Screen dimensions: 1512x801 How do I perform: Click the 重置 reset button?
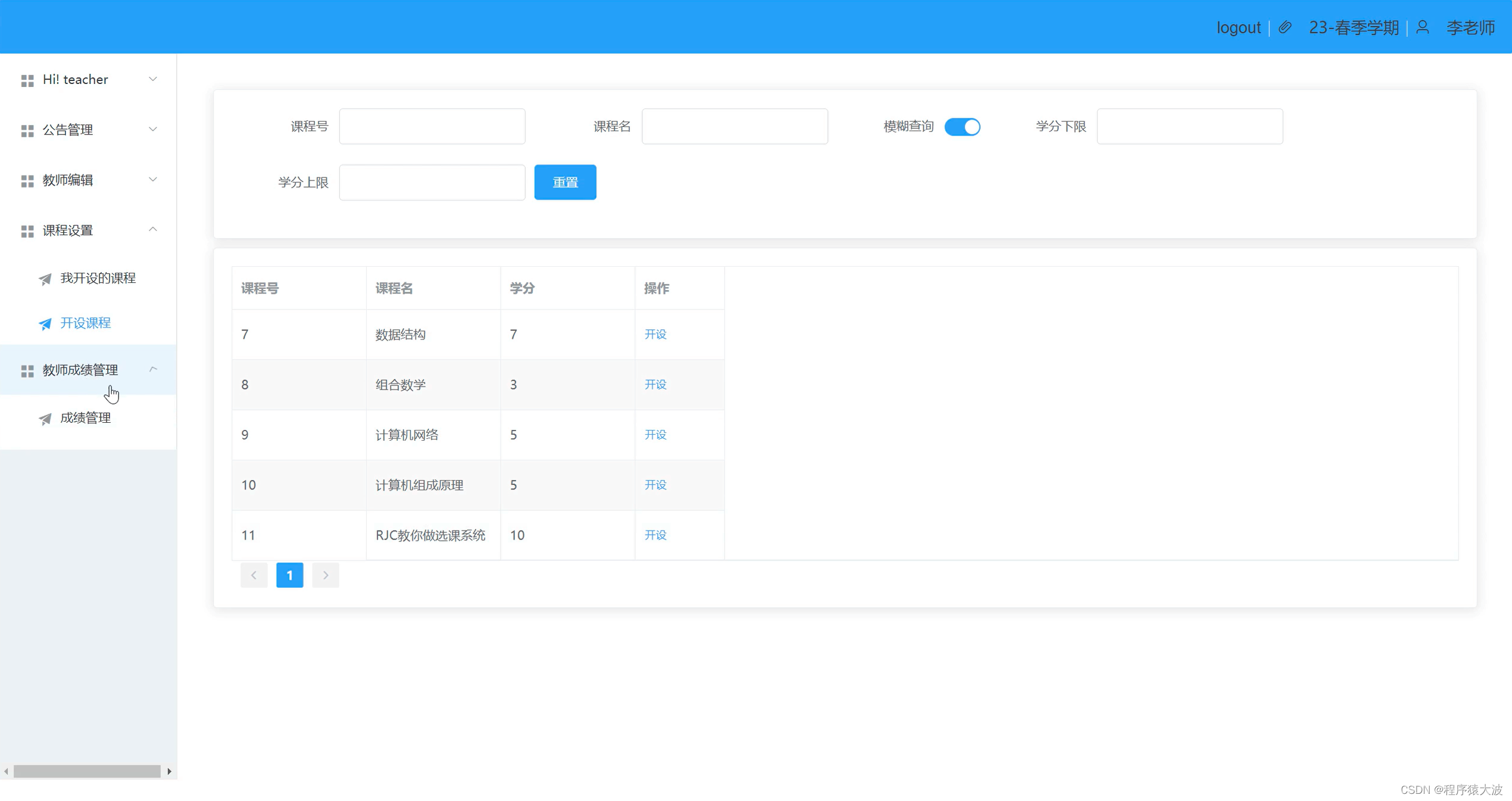pyautogui.click(x=564, y=182)
